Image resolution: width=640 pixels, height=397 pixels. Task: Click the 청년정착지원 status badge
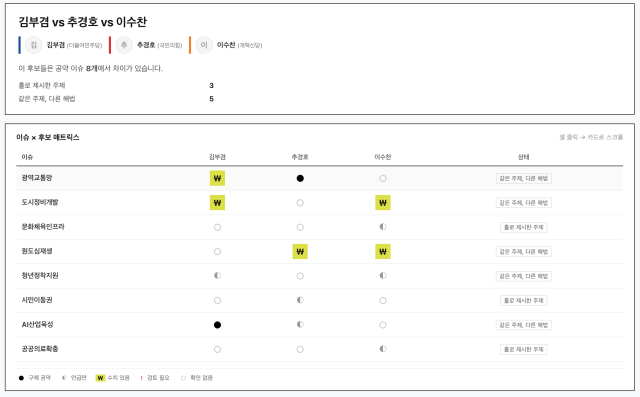524,276
